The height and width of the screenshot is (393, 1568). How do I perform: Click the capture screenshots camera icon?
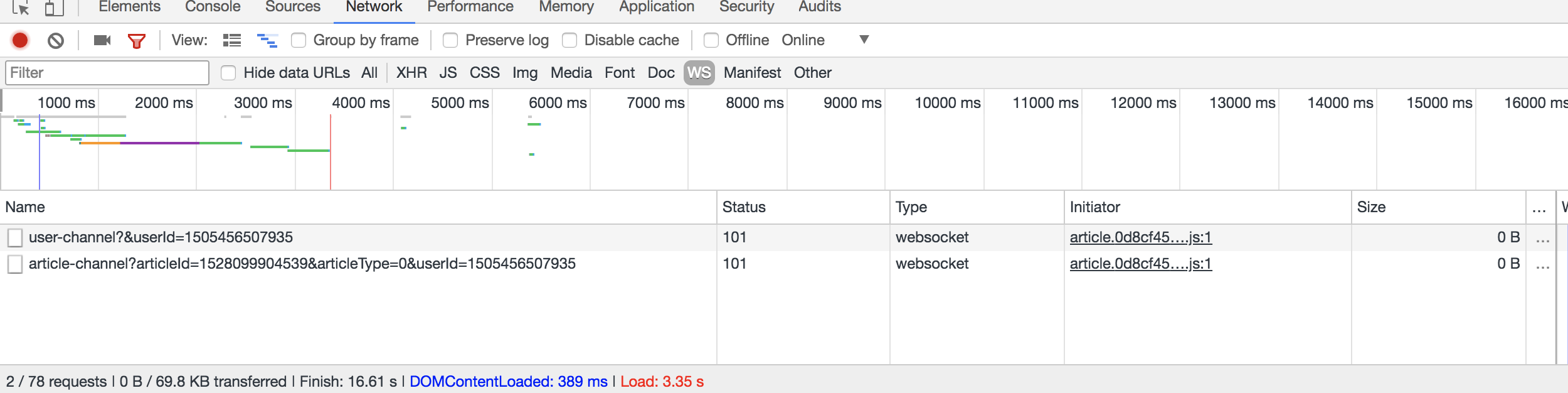[x=102, y=40]
